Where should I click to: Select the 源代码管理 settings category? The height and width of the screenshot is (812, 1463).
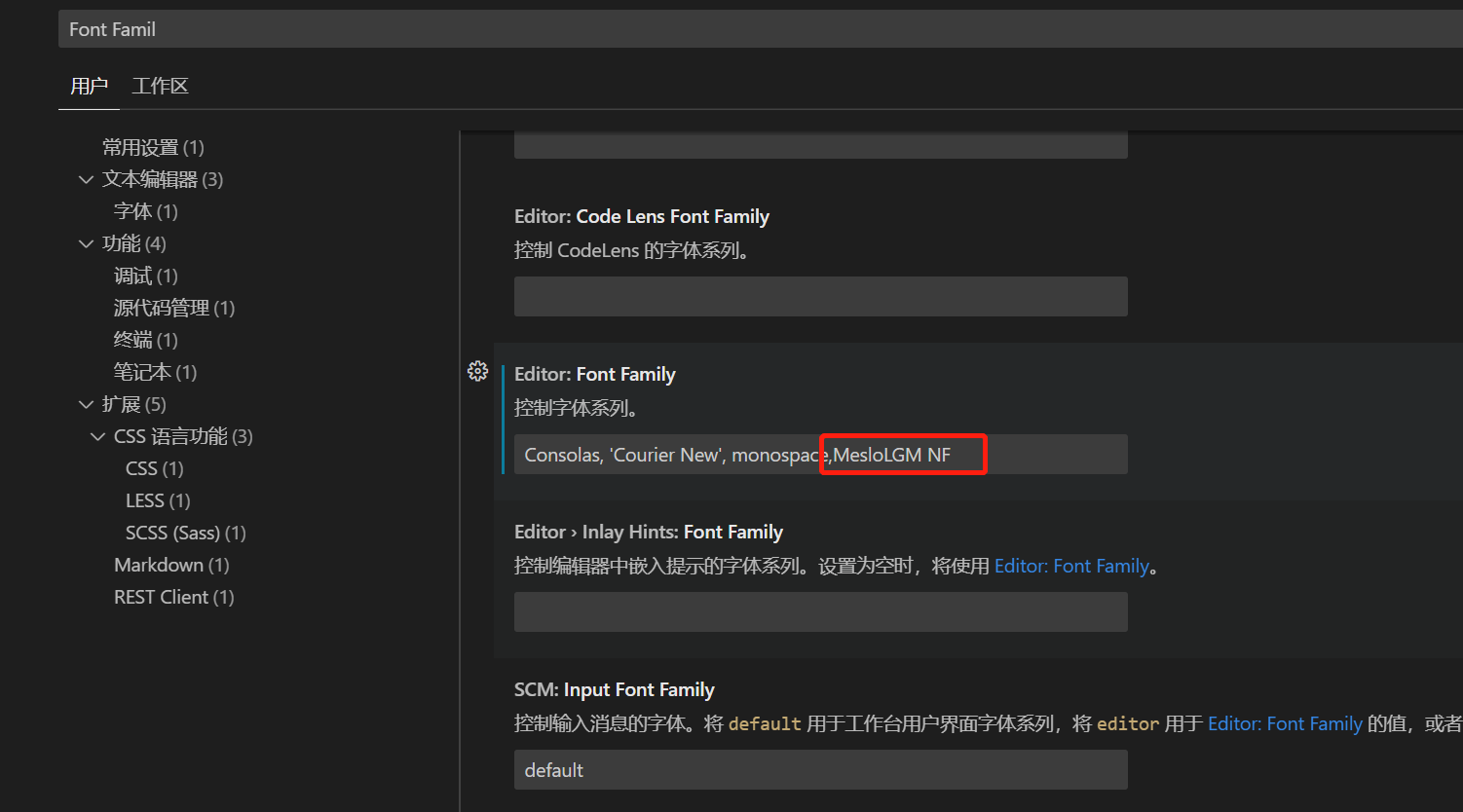(x=173, y=307)
